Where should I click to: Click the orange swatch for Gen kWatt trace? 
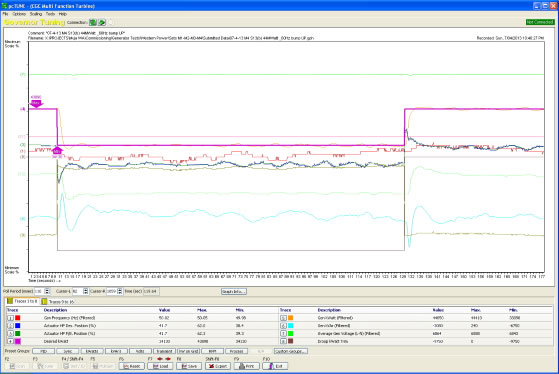coord(291,318)
